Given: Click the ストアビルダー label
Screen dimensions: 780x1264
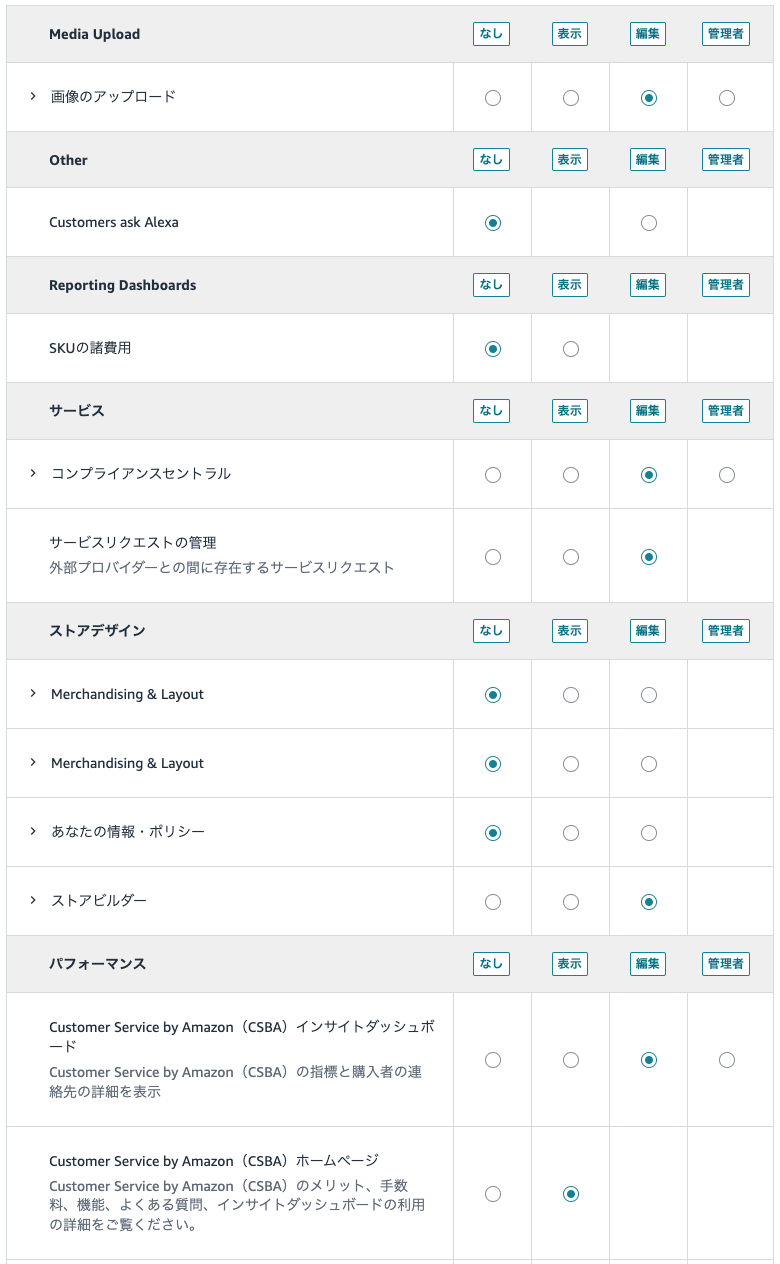Looking at the screenshot, I should tap(99, 900).
